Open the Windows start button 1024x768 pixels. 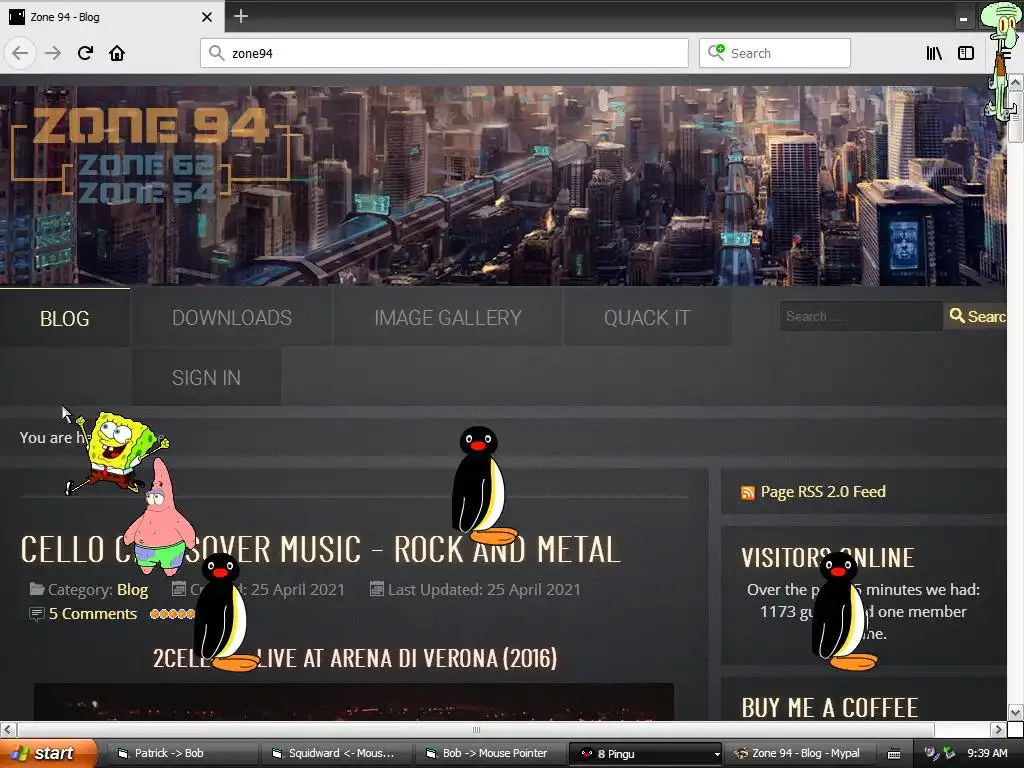[47, 753]
